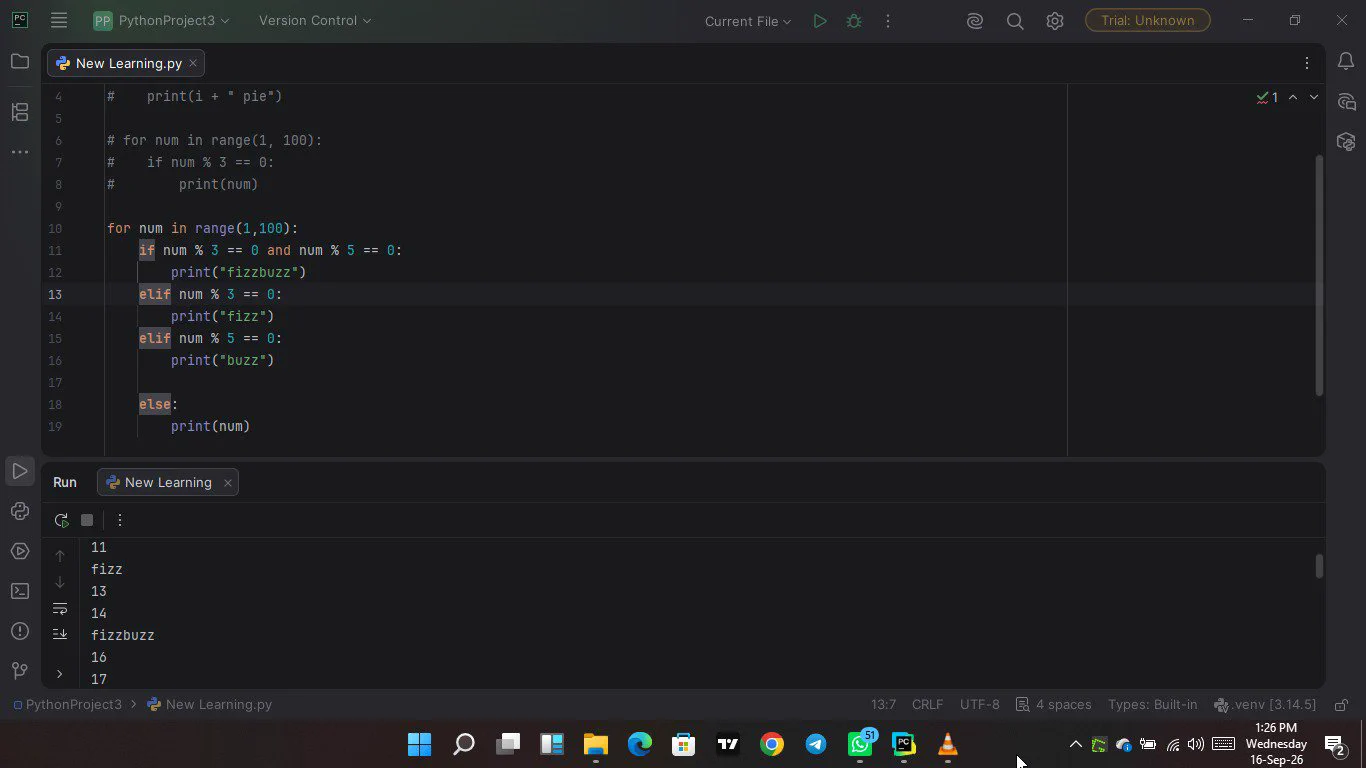Click the editor vertical scrollbar
This screenshot has width=1366, height=768.
point(1319,275)
